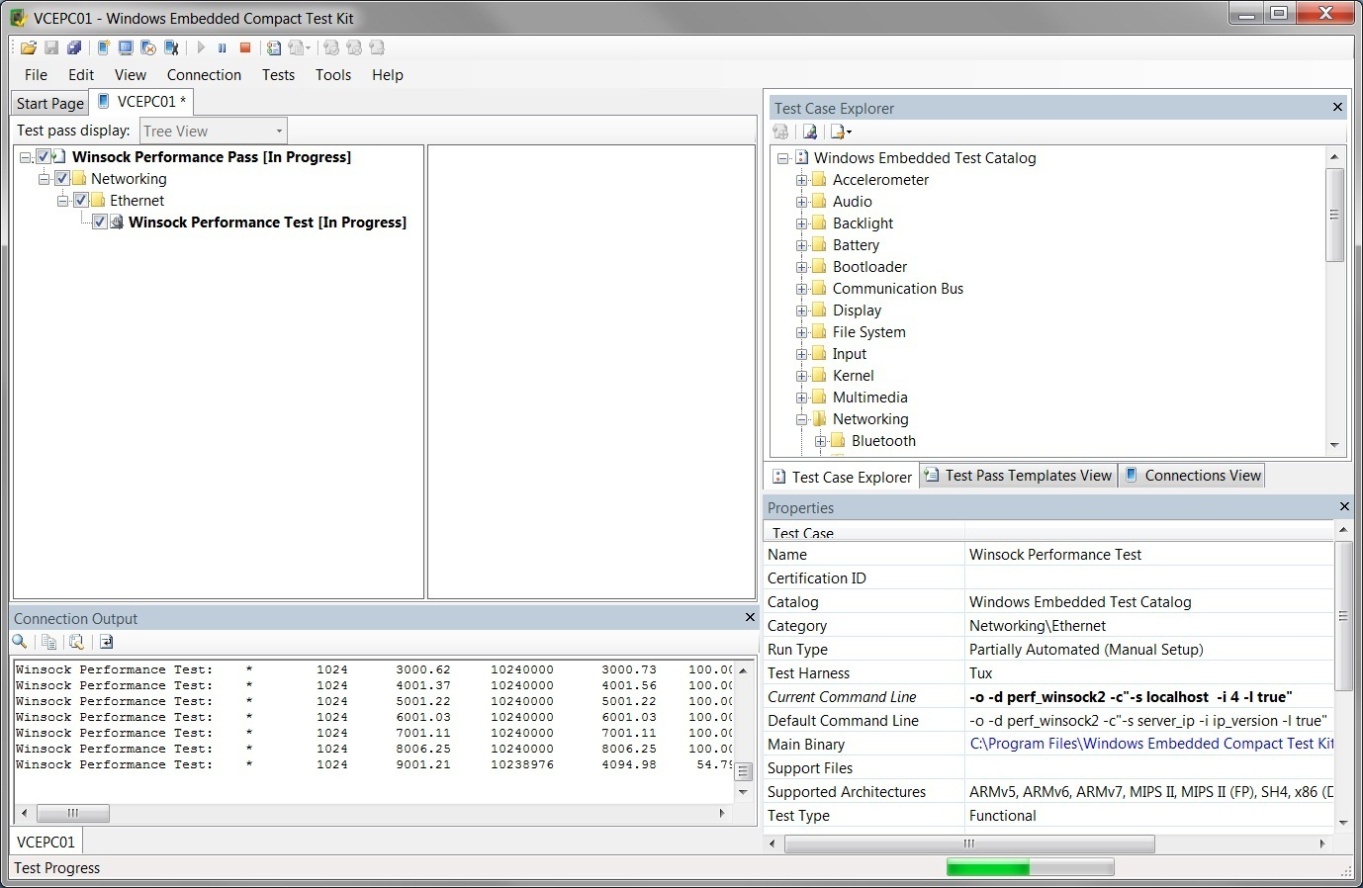Click the Main Binary file path link
Image resolution: width=1363 pixels, height=888 pixels.
(1151, 744)
